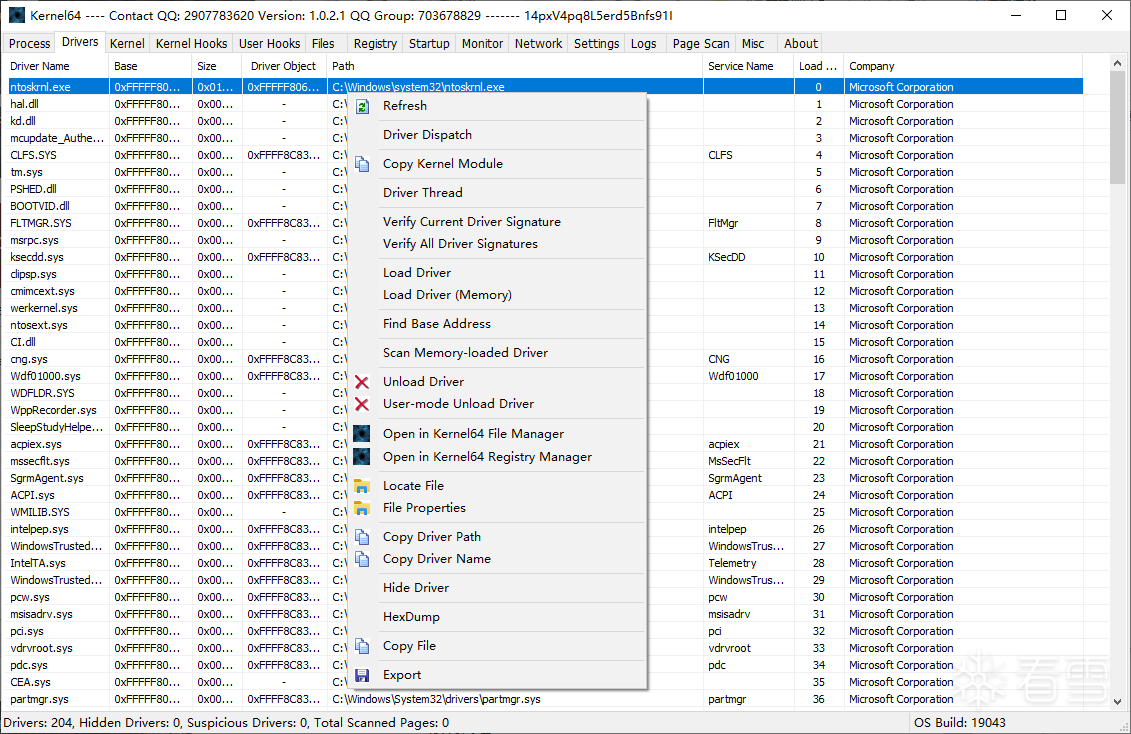Click the Copy Kernel Module icon
This screenshot has height=734, width=1131.
[x=362, y=164]
